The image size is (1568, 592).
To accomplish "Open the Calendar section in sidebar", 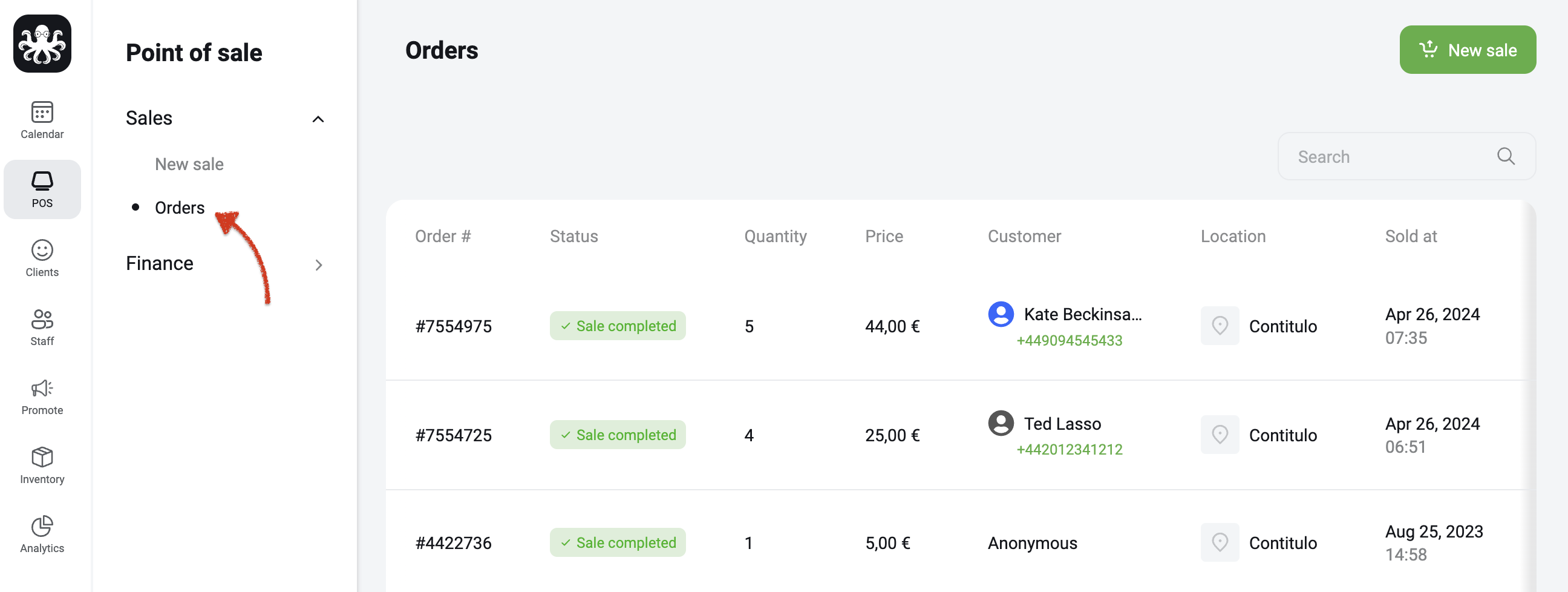I will (42, 120).
